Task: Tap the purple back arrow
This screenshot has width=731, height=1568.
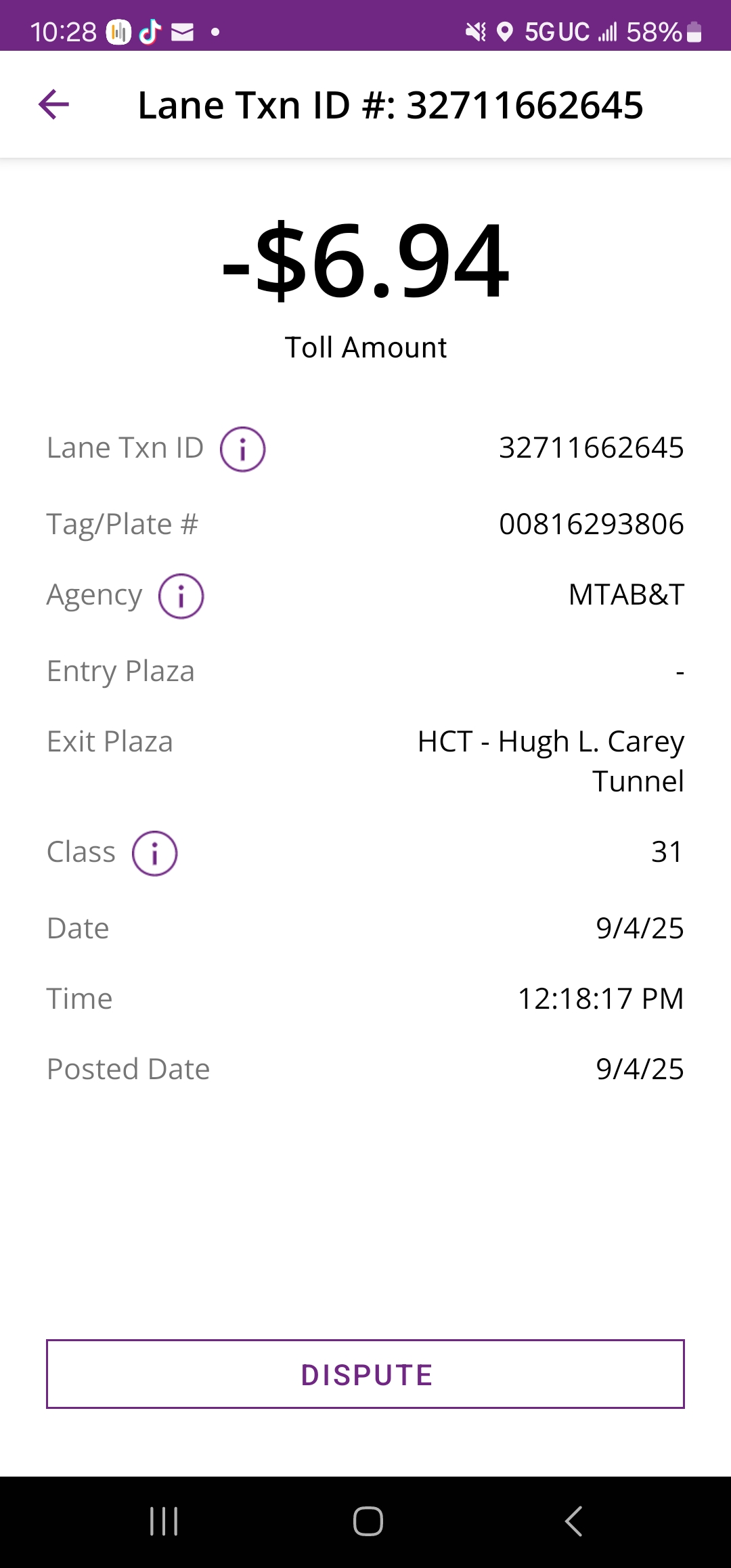Action: (54, 105)
